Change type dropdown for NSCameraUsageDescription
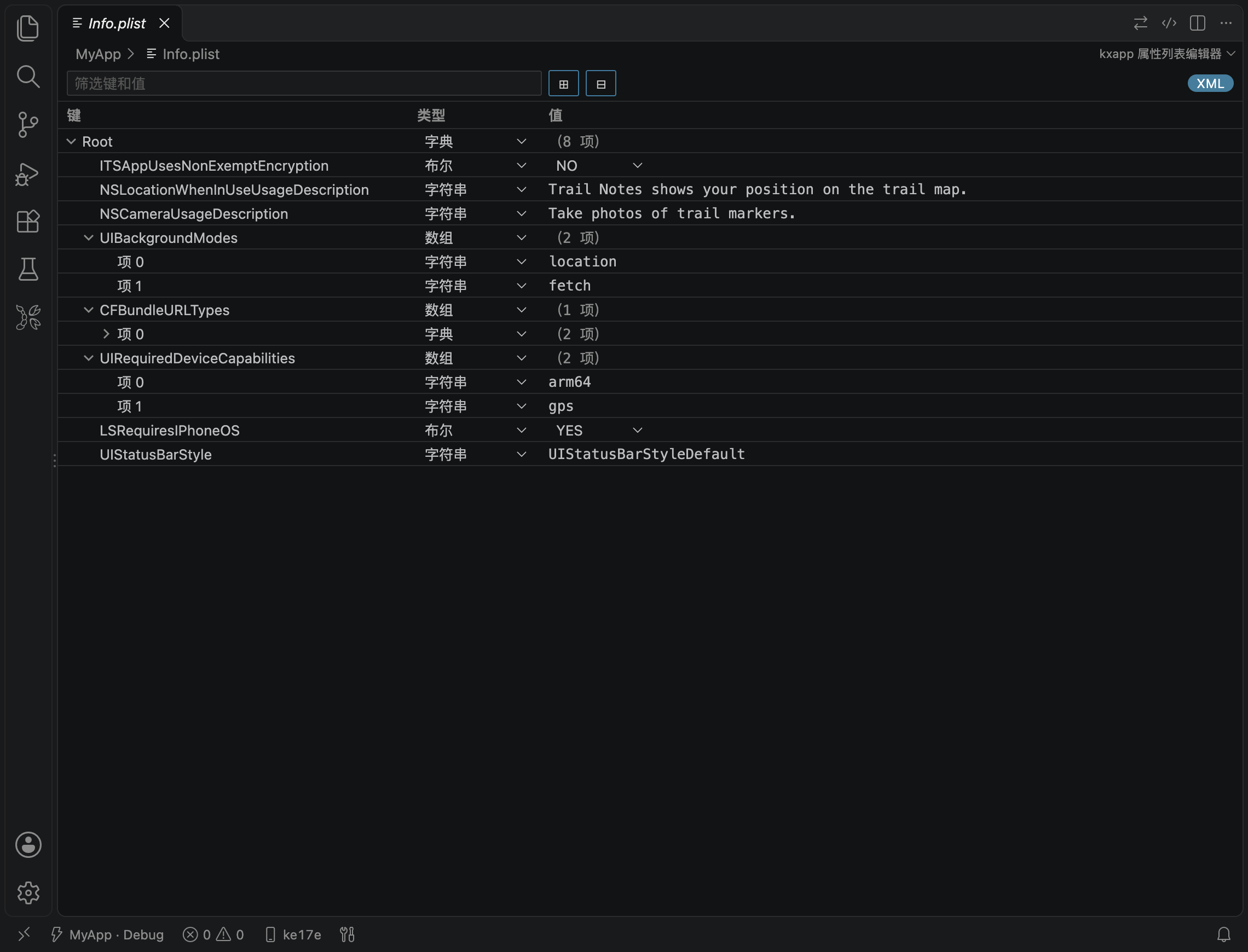Screen dimensions: 1248x952 [x=475, y=213]
